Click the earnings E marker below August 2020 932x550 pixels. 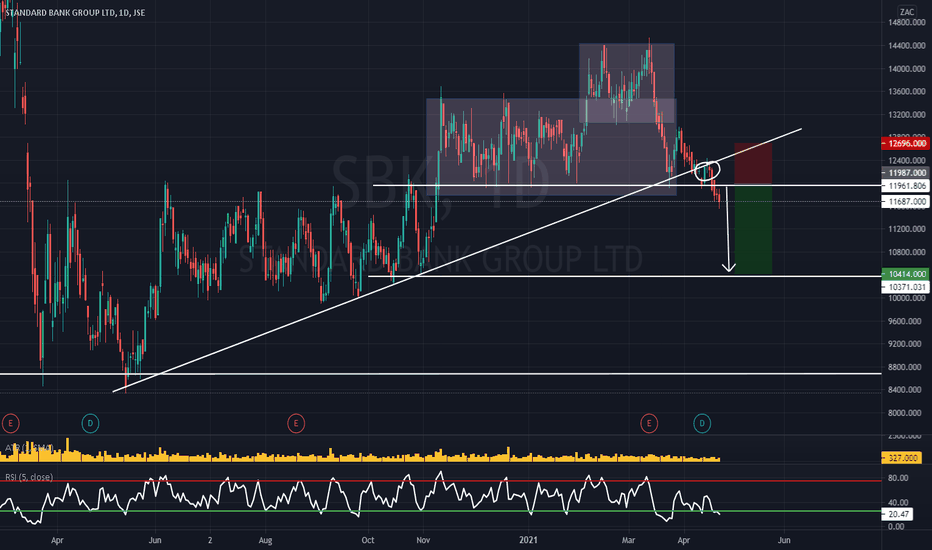(x=296, y=423)
